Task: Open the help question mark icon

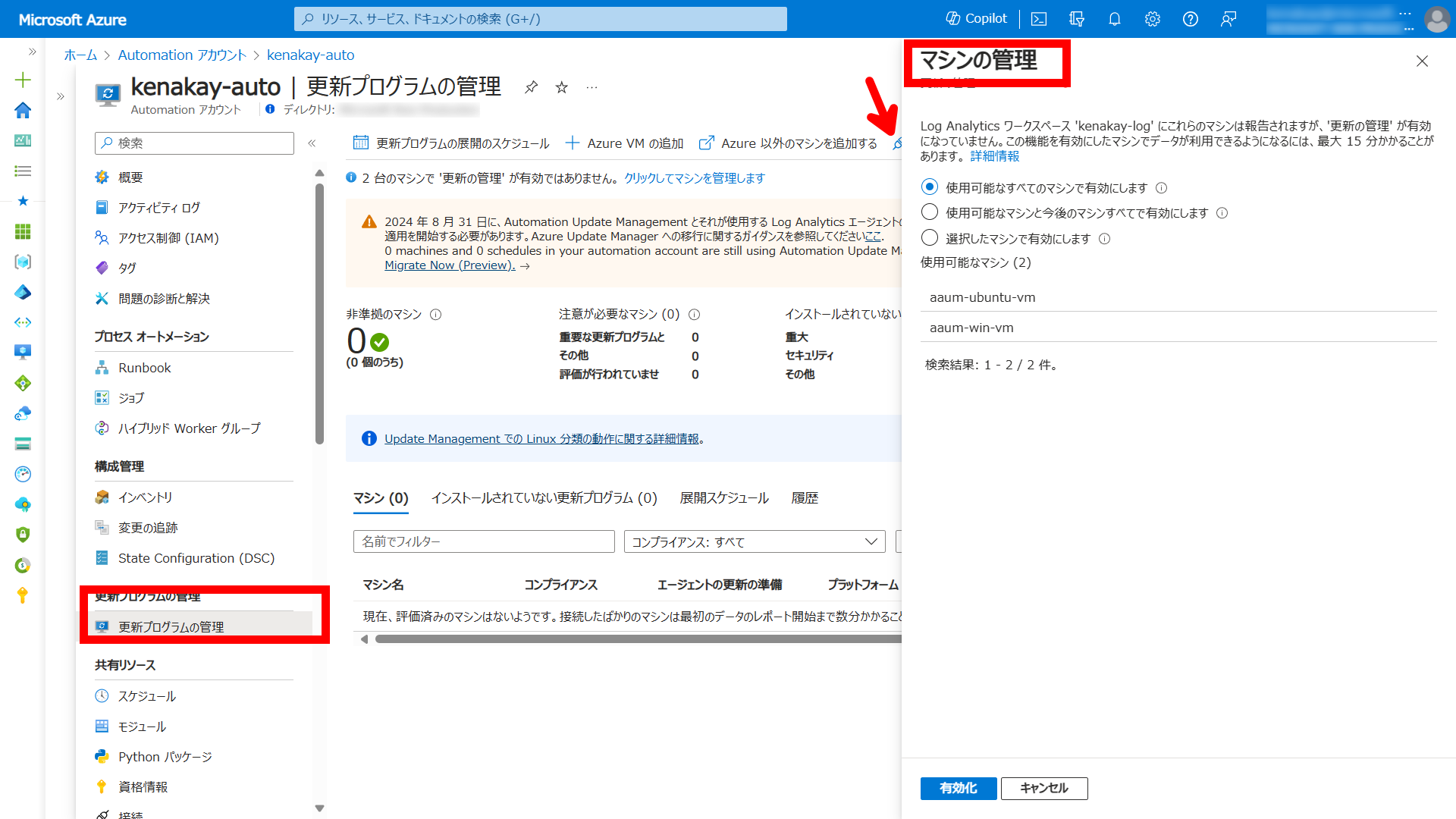Action: [x=1191, y=19]
